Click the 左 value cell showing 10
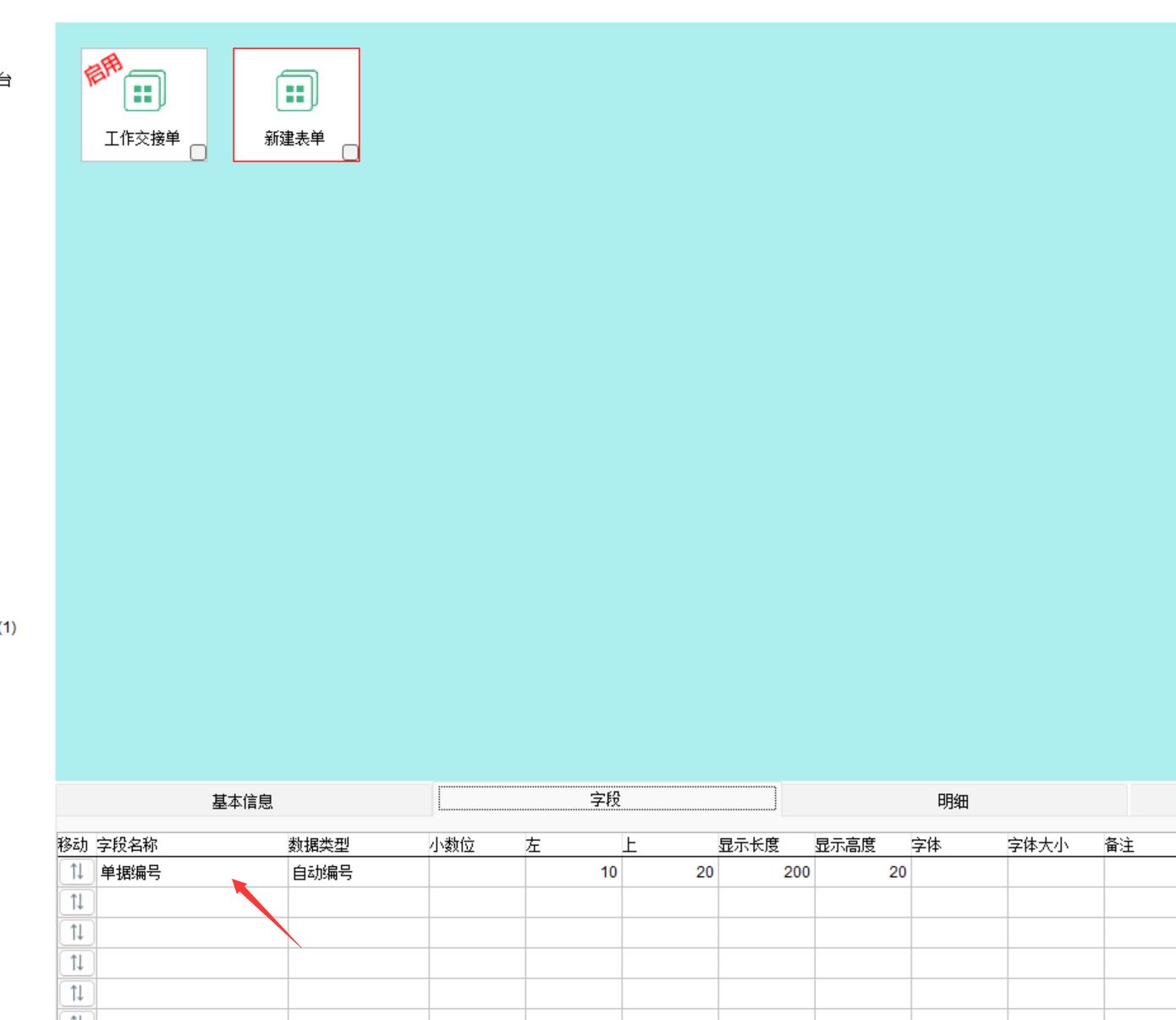1176x1020 pixels. point(573,873)
